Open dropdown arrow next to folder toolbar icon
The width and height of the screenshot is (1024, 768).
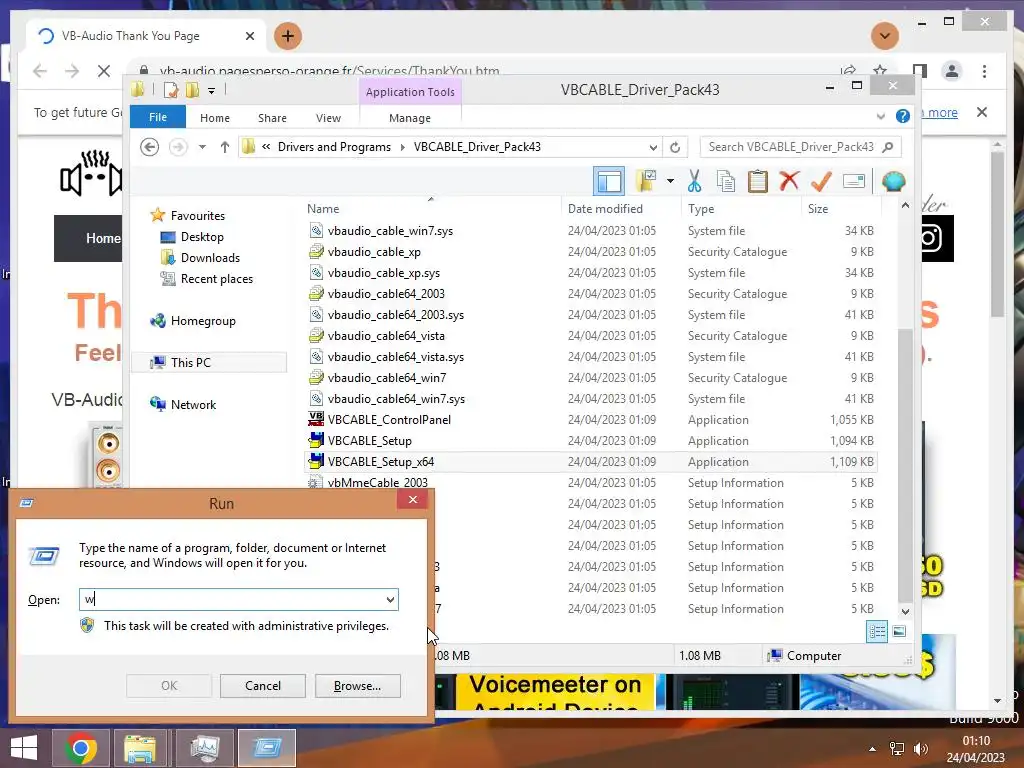(670, 181)
